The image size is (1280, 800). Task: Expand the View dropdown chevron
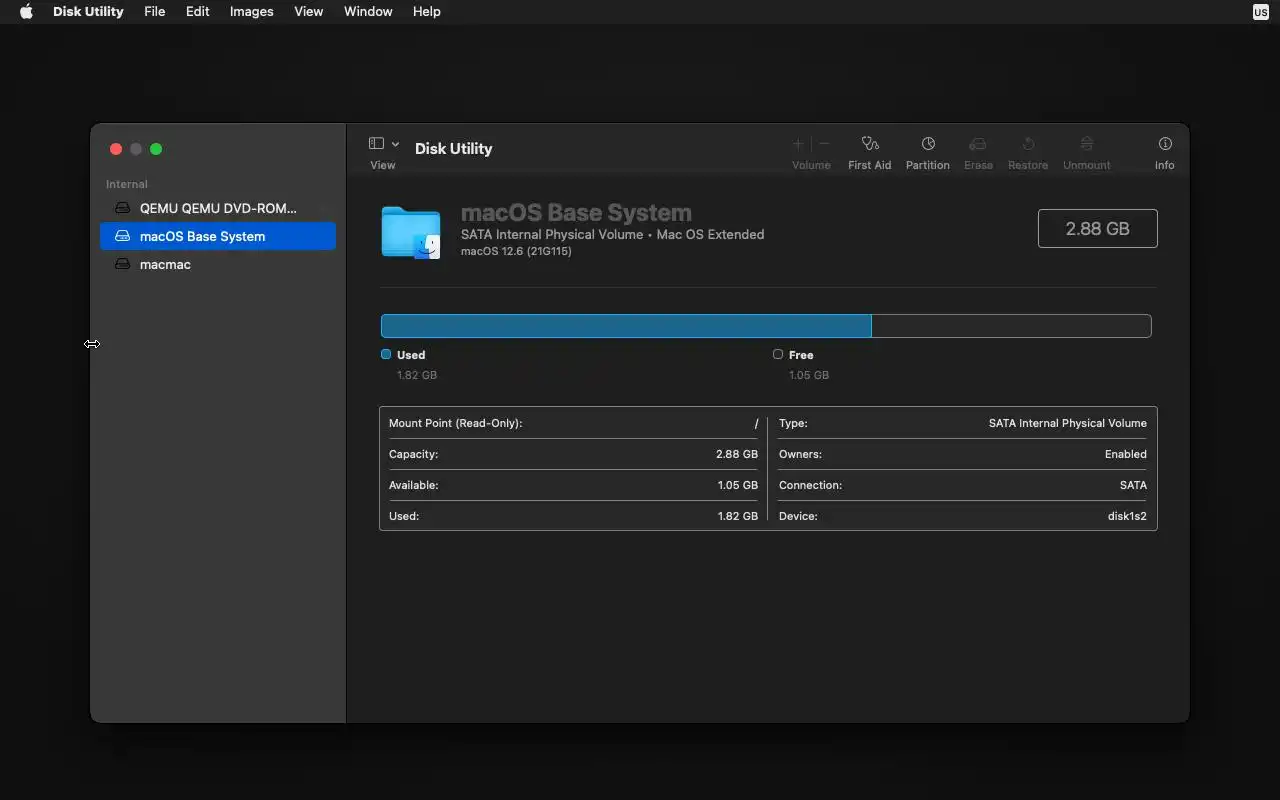pos(395,144)
